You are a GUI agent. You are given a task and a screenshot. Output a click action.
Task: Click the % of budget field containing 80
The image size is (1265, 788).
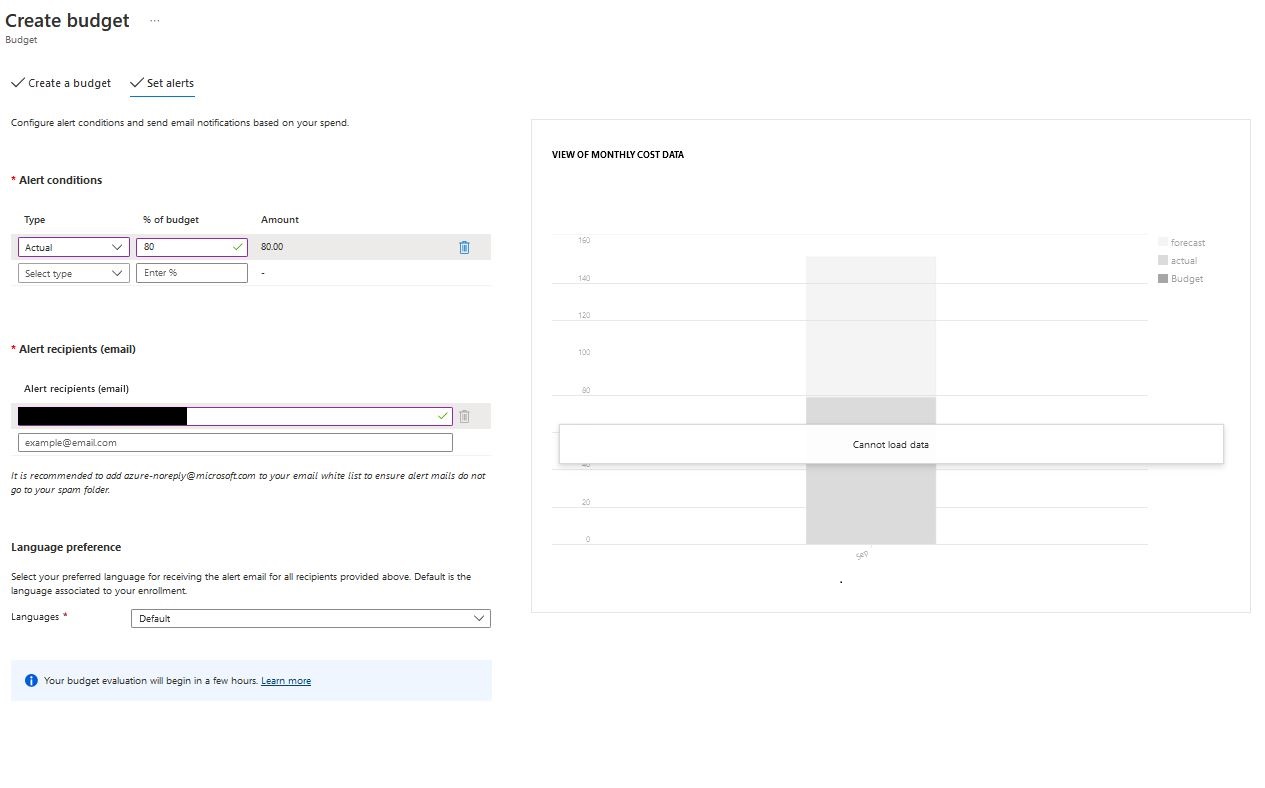pos(186,247)
